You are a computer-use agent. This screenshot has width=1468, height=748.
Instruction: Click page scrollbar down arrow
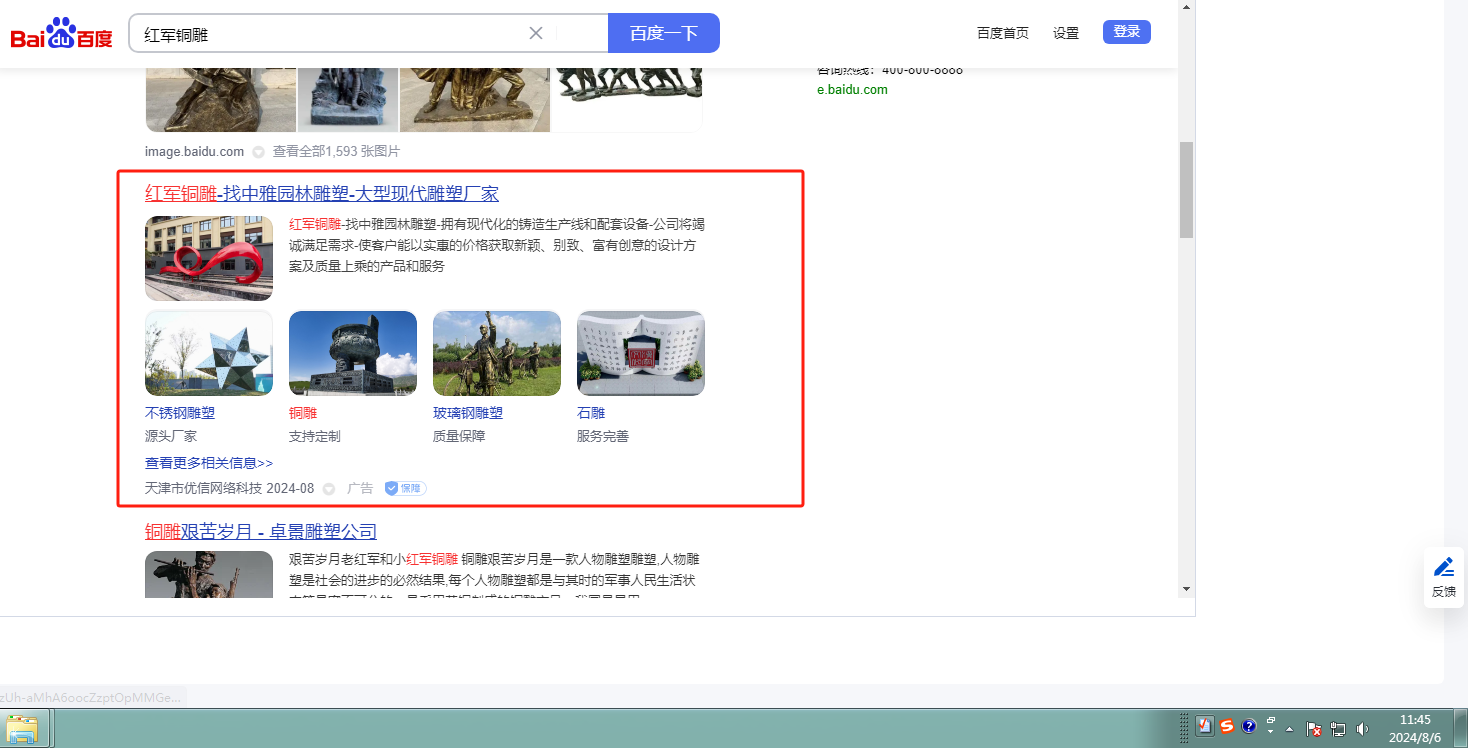pyautogui.click(x=1186, y=589)
